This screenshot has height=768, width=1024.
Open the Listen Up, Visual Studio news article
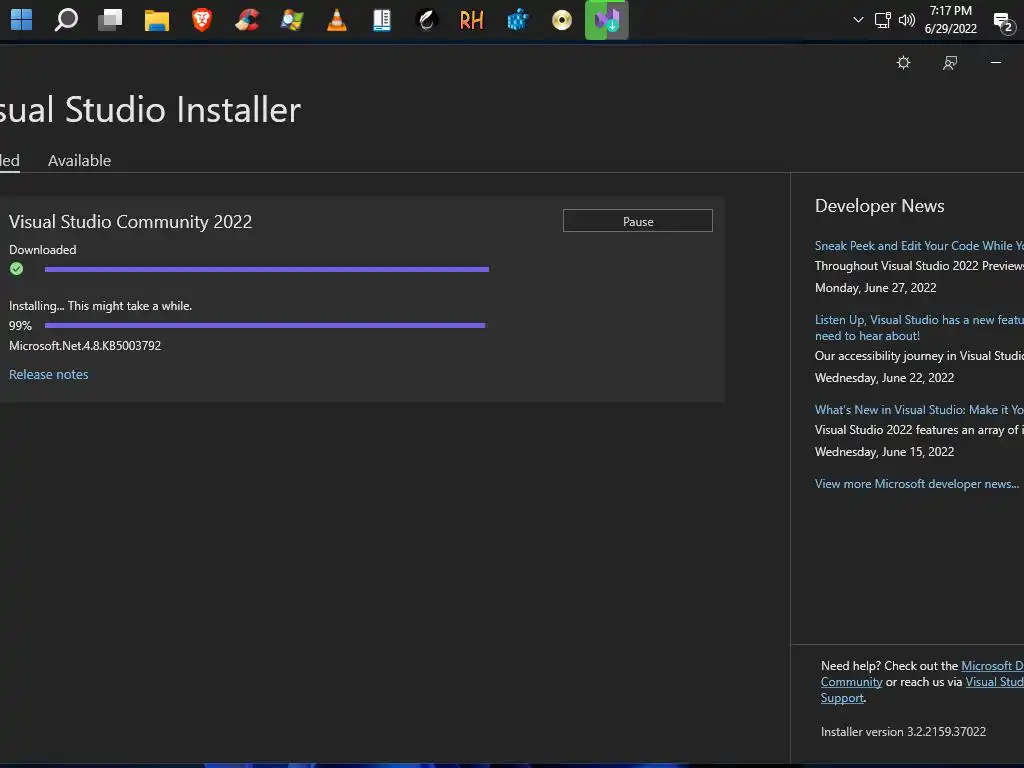(919, 327)
